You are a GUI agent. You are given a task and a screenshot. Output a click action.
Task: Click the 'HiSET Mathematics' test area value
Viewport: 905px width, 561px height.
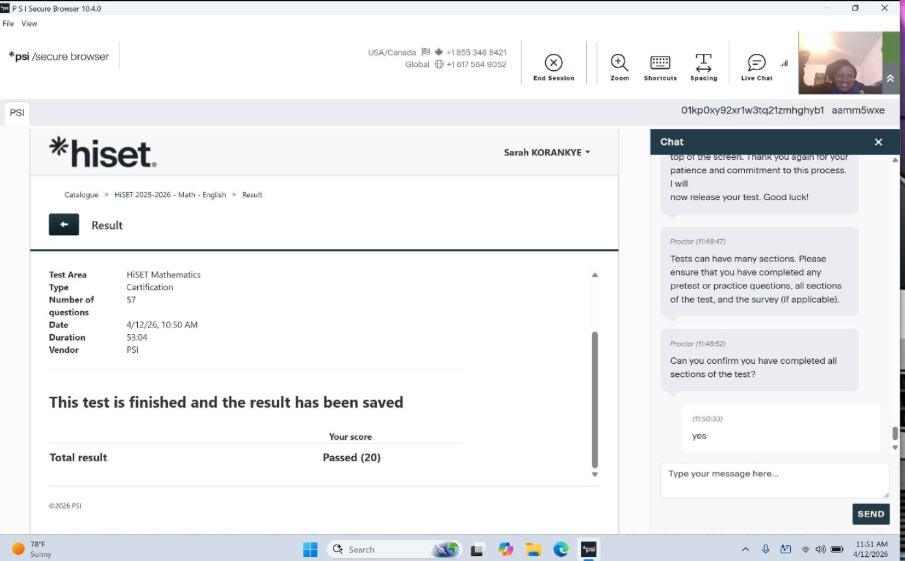[x=163, y=275]
